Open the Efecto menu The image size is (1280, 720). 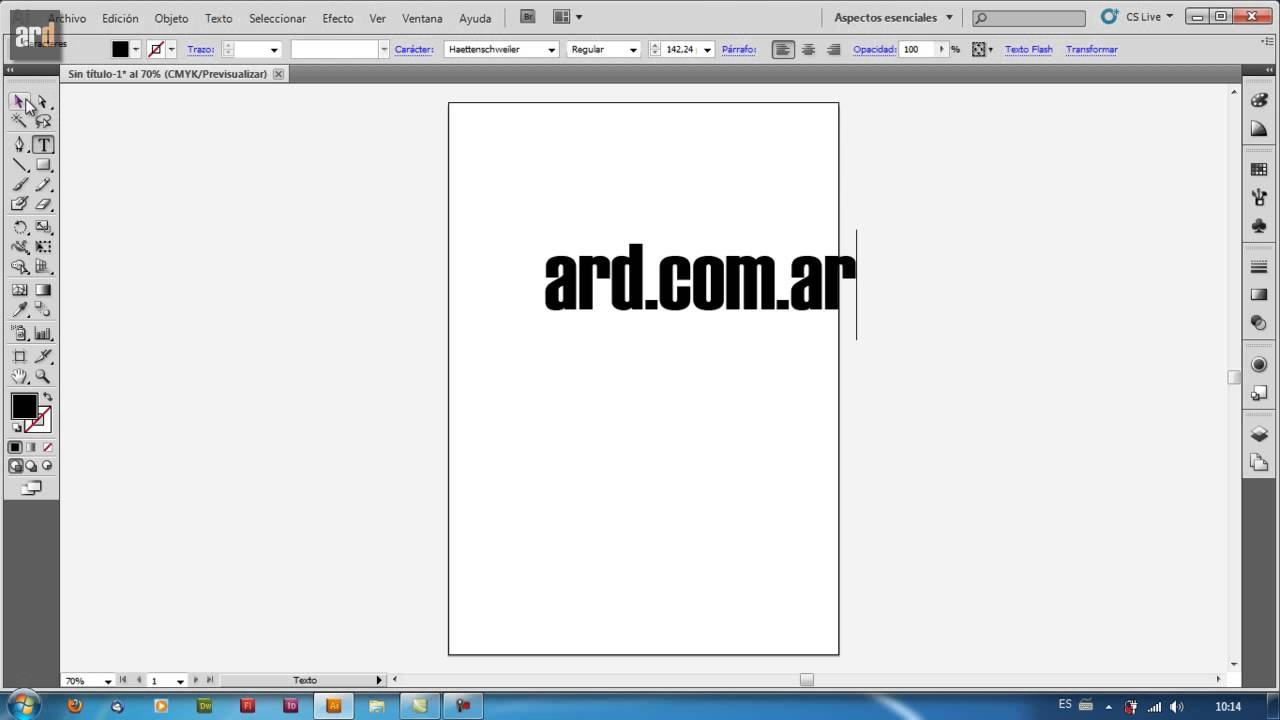tap(338, 18)
